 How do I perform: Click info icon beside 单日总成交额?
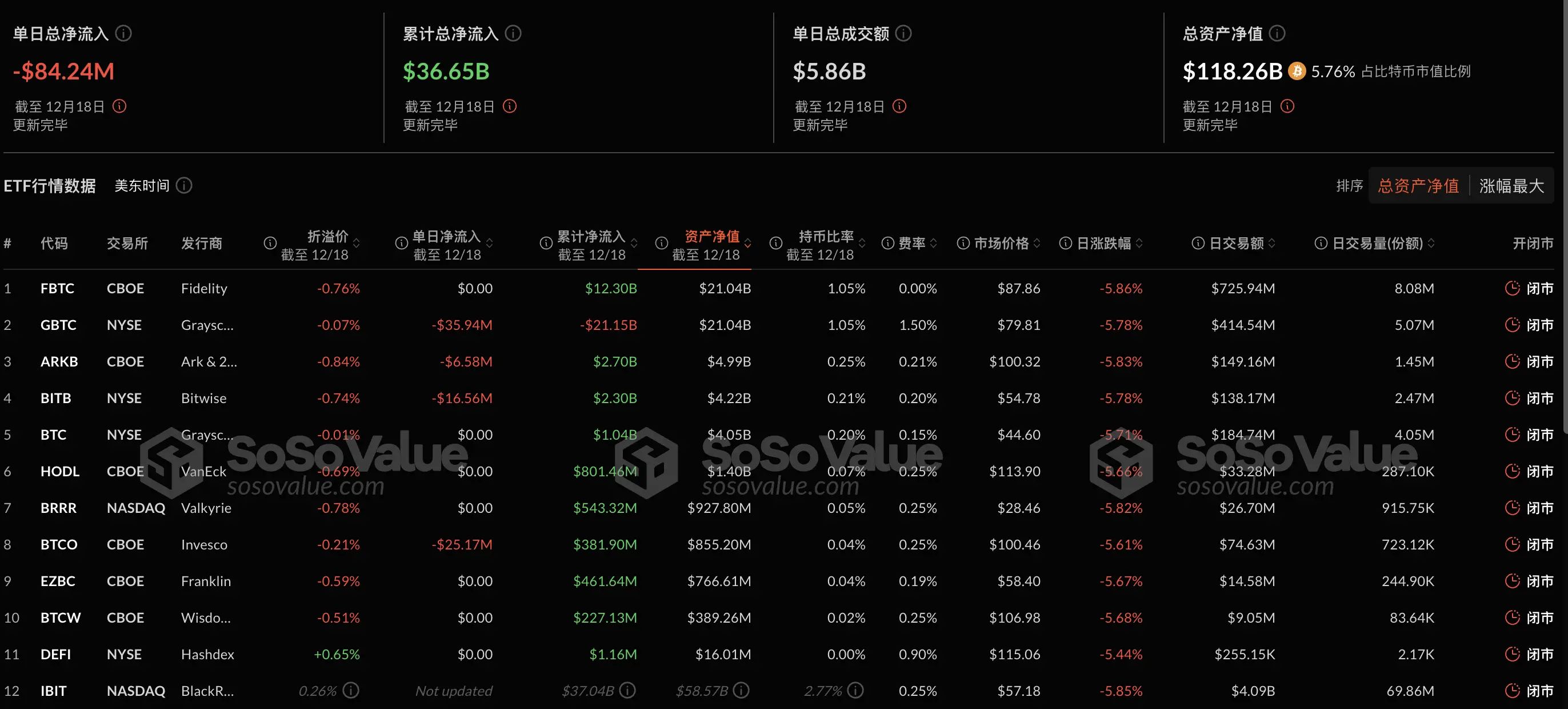click(903, 34)
